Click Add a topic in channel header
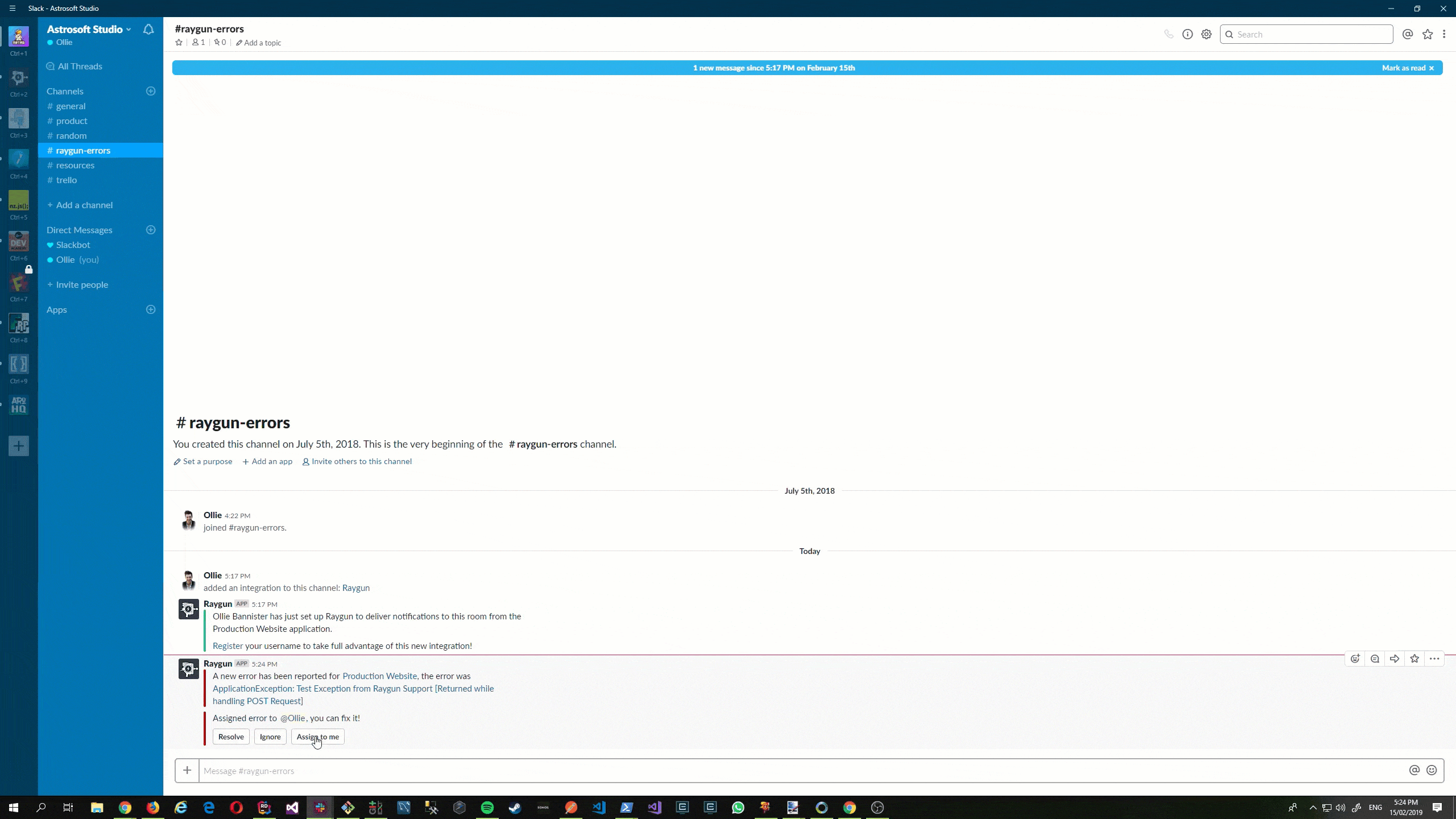Viewport: 1456px width, 819px height. tap(258, 43)
